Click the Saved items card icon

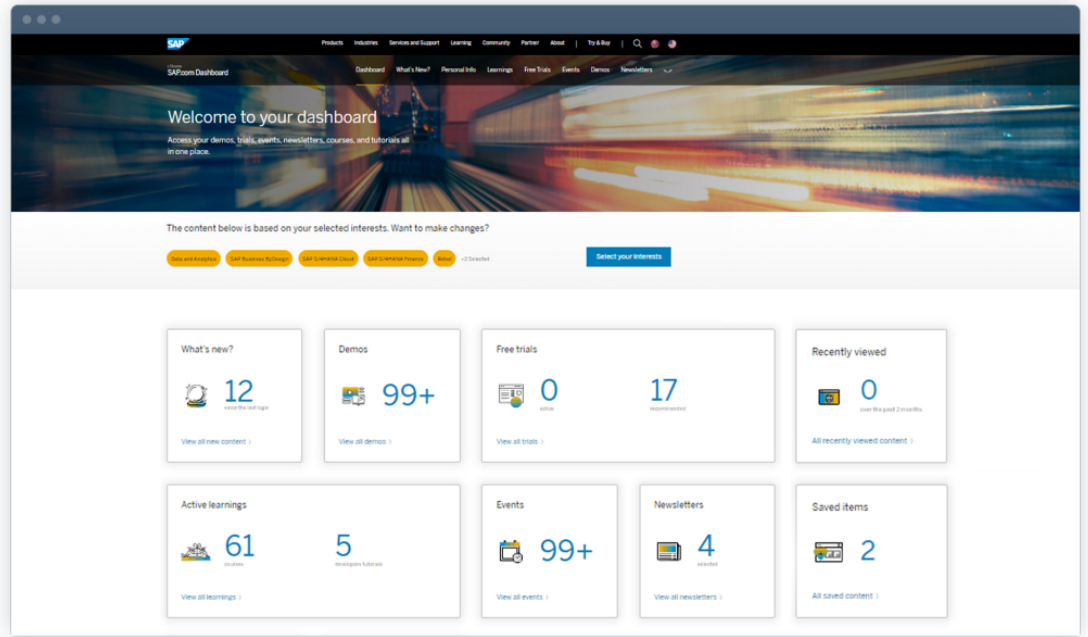tap(828, 552)
